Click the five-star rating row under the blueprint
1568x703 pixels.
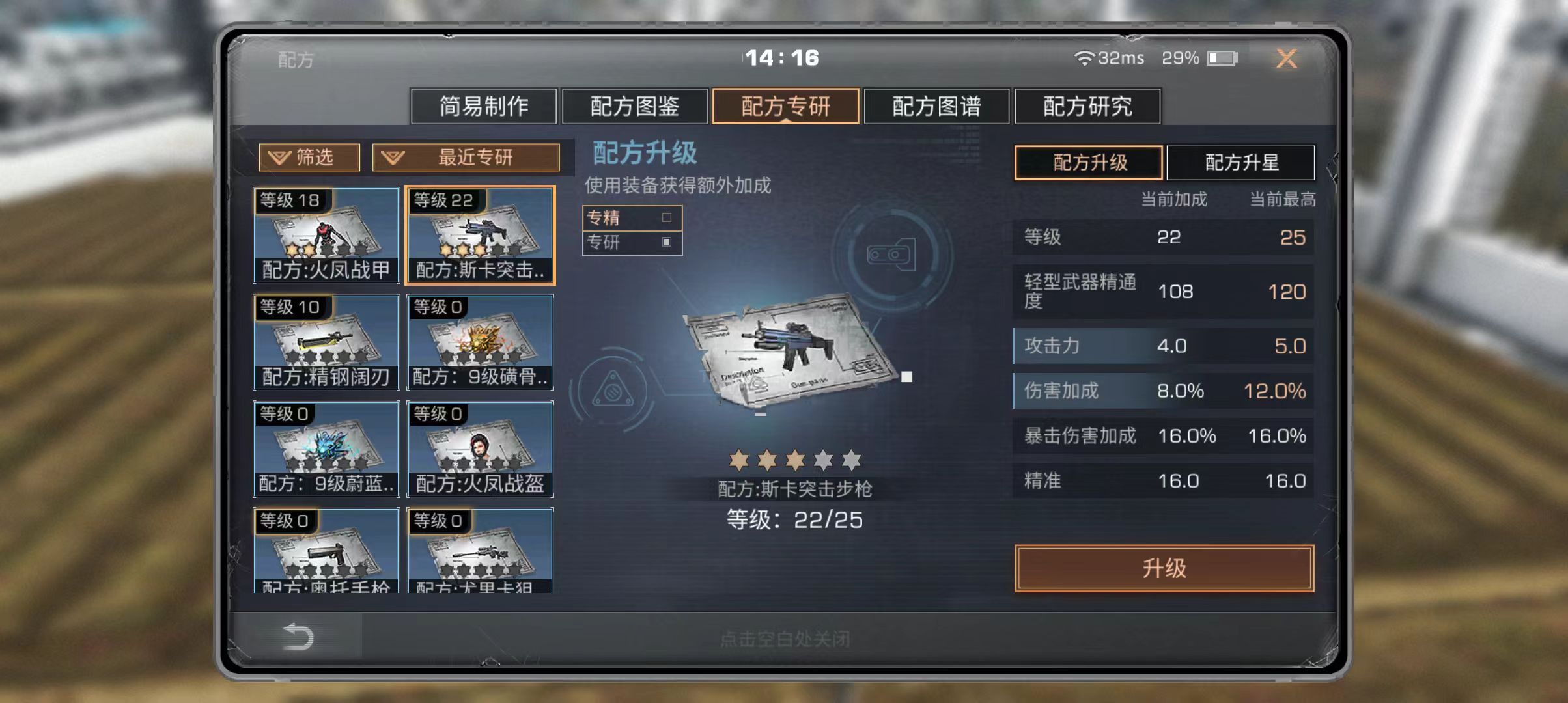(x=794, y=460)
